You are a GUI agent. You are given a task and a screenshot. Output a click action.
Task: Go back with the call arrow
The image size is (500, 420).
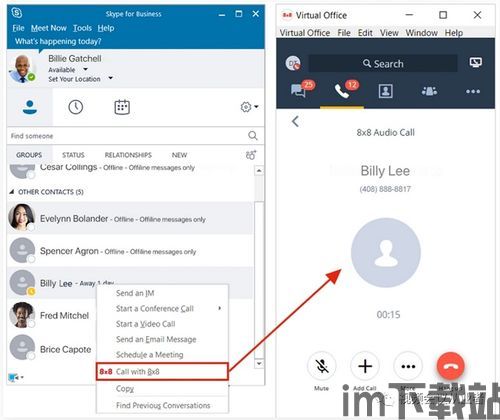295,121
